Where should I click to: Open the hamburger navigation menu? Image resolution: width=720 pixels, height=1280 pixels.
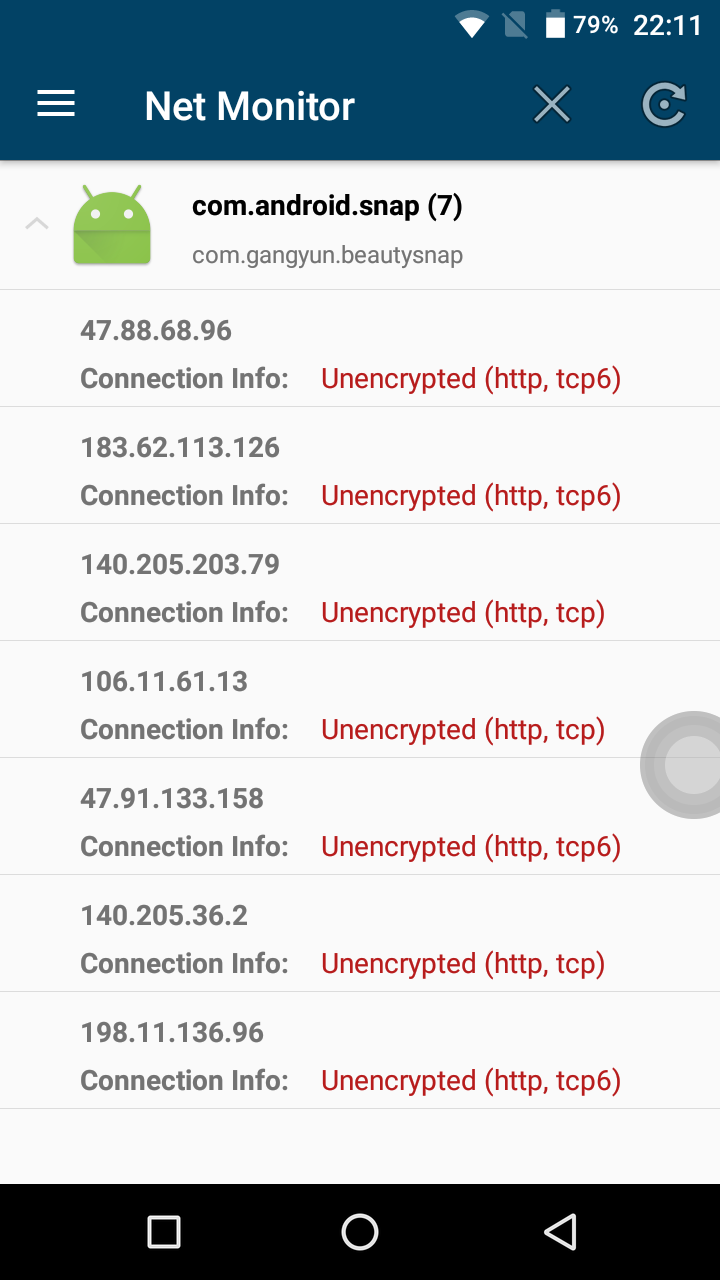pos(56,105)
